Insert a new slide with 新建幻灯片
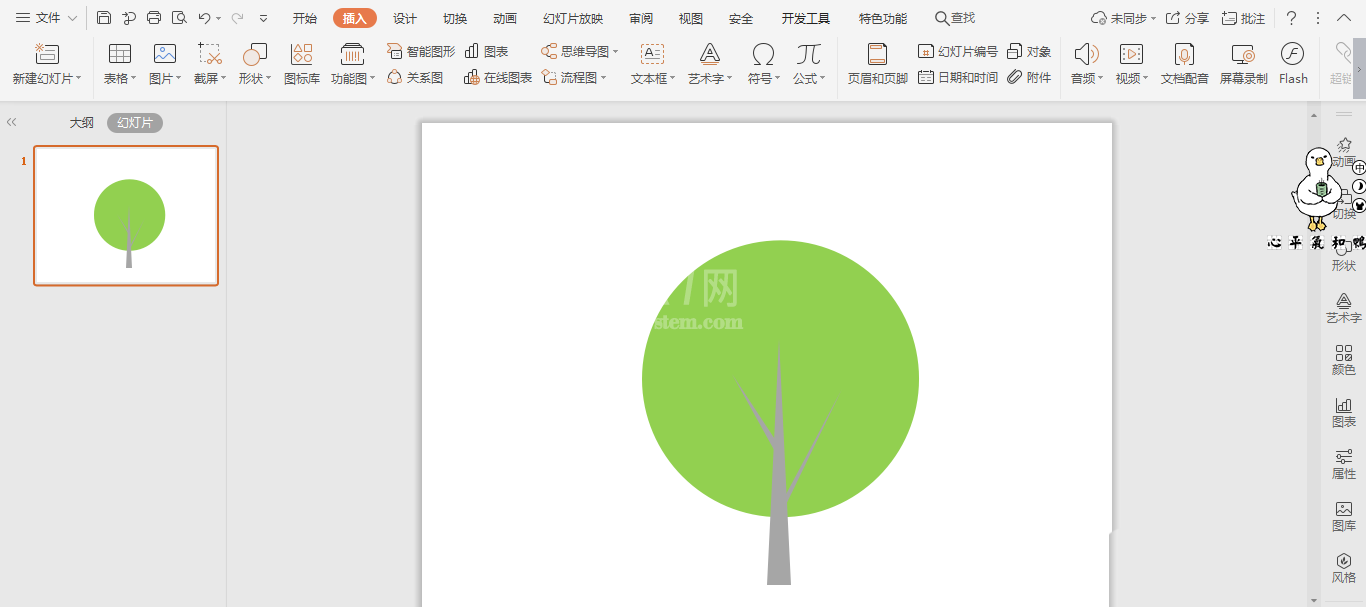Viewport: 1366px width, 607px height. [47, 63]
